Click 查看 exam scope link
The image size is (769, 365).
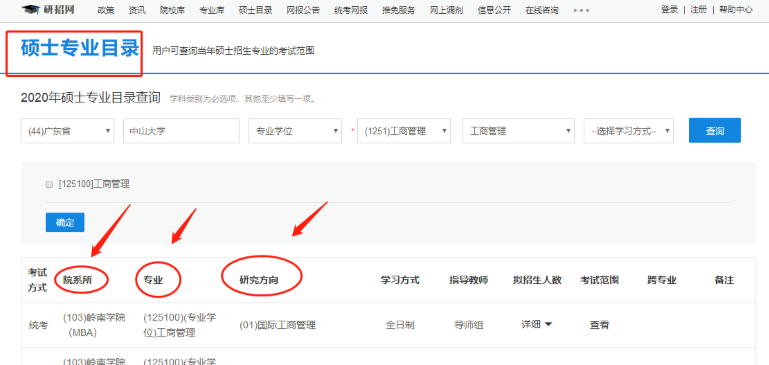pos(599,324)
